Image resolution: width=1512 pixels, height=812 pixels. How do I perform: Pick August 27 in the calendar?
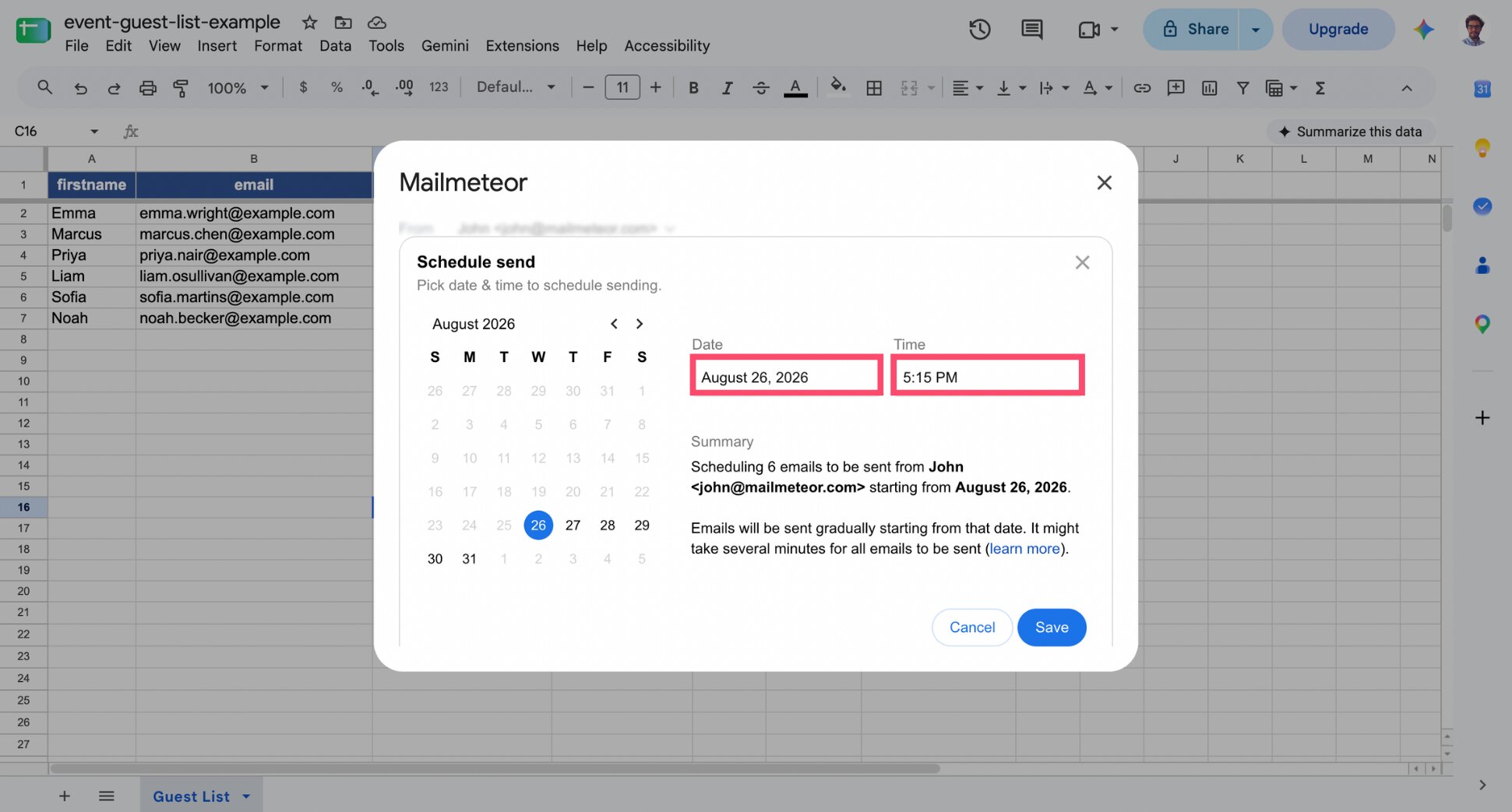[x=573, y=526]
